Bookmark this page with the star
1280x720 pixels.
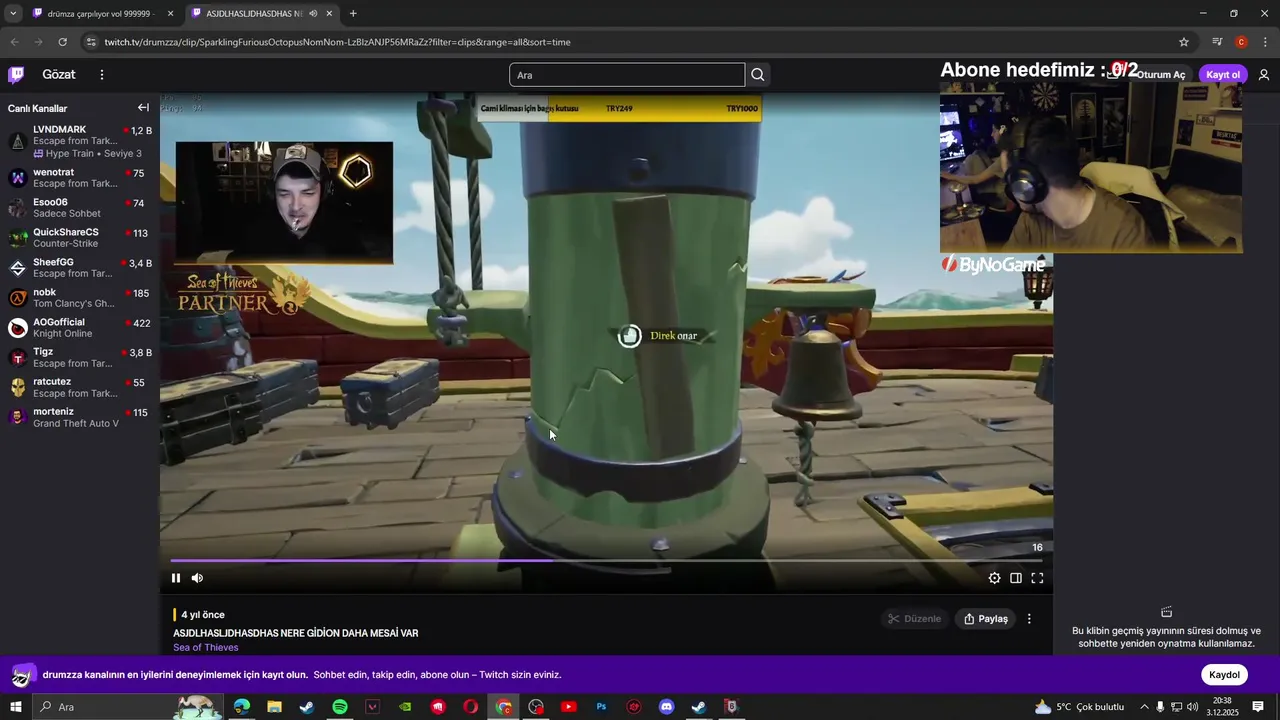[x=1184, y=42]
